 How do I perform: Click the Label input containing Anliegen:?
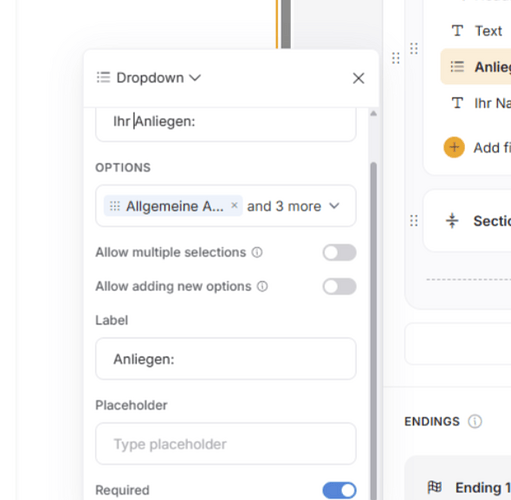coord(226,359)
